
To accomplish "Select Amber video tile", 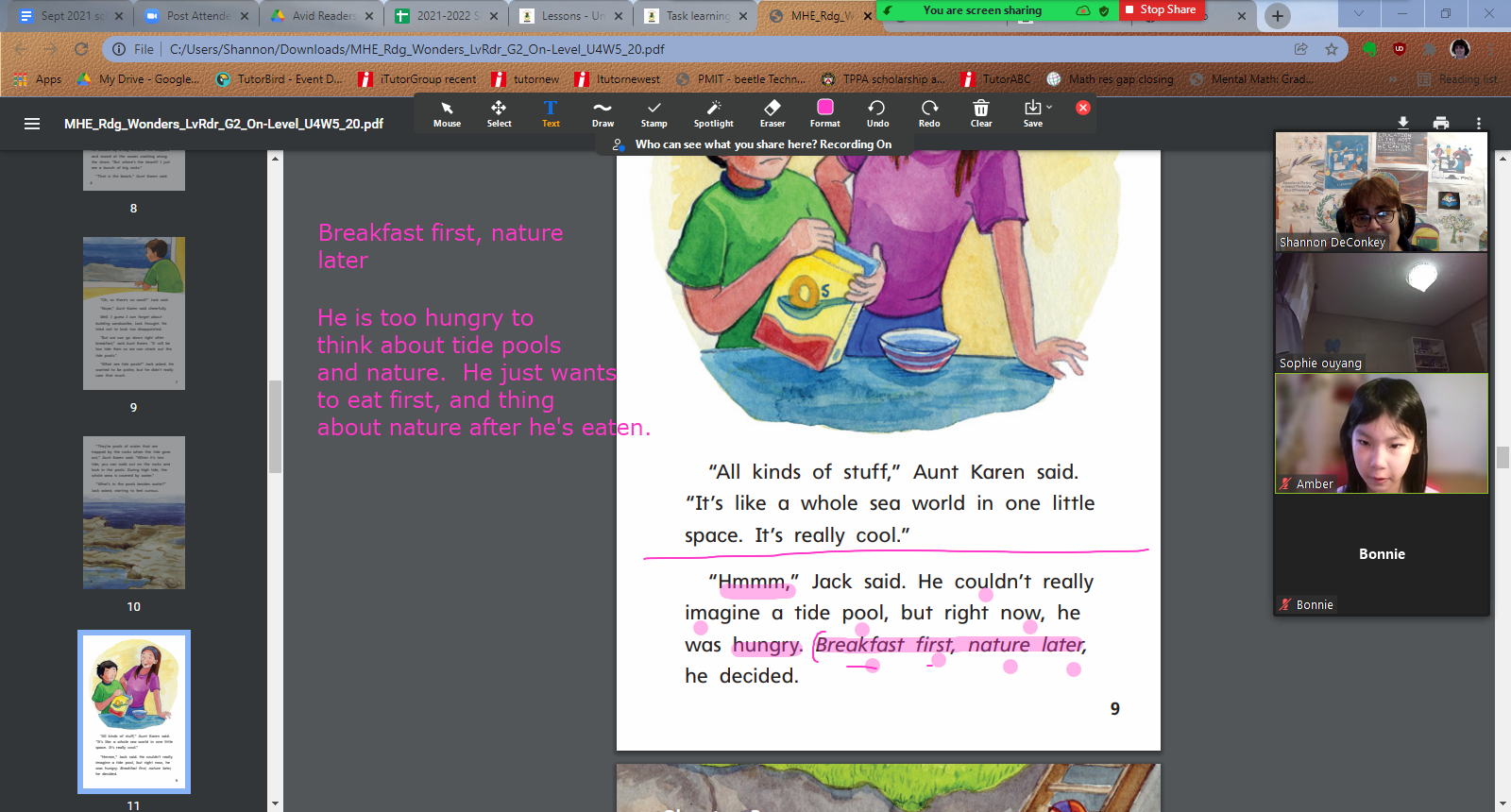I will coord(1382,433).
